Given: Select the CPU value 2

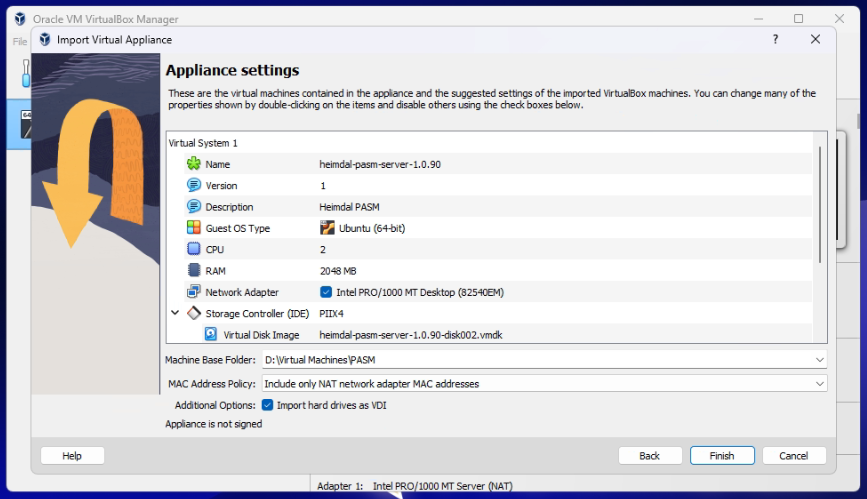Looking at the screenshot, I should pos(323,250).
